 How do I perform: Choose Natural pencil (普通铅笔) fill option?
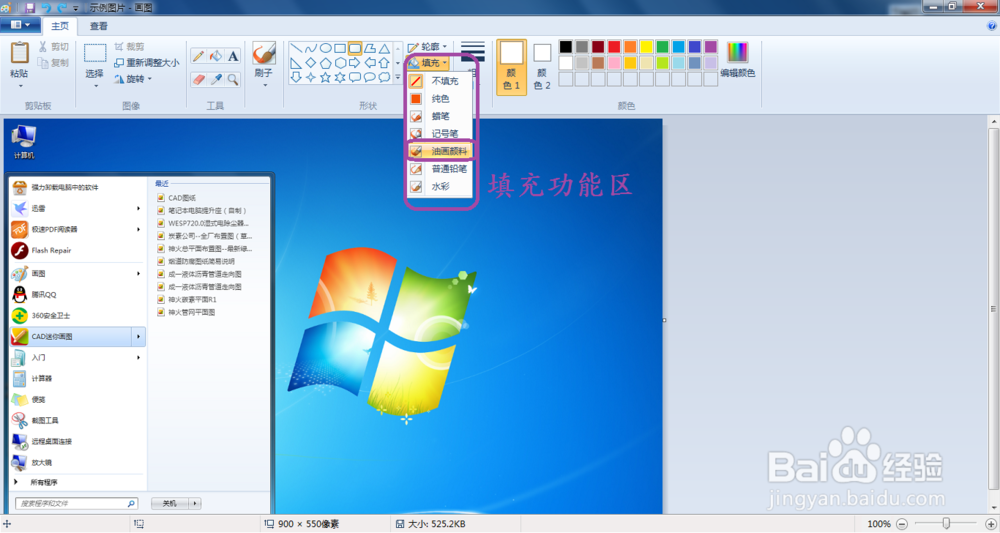(x=440, y=169)
